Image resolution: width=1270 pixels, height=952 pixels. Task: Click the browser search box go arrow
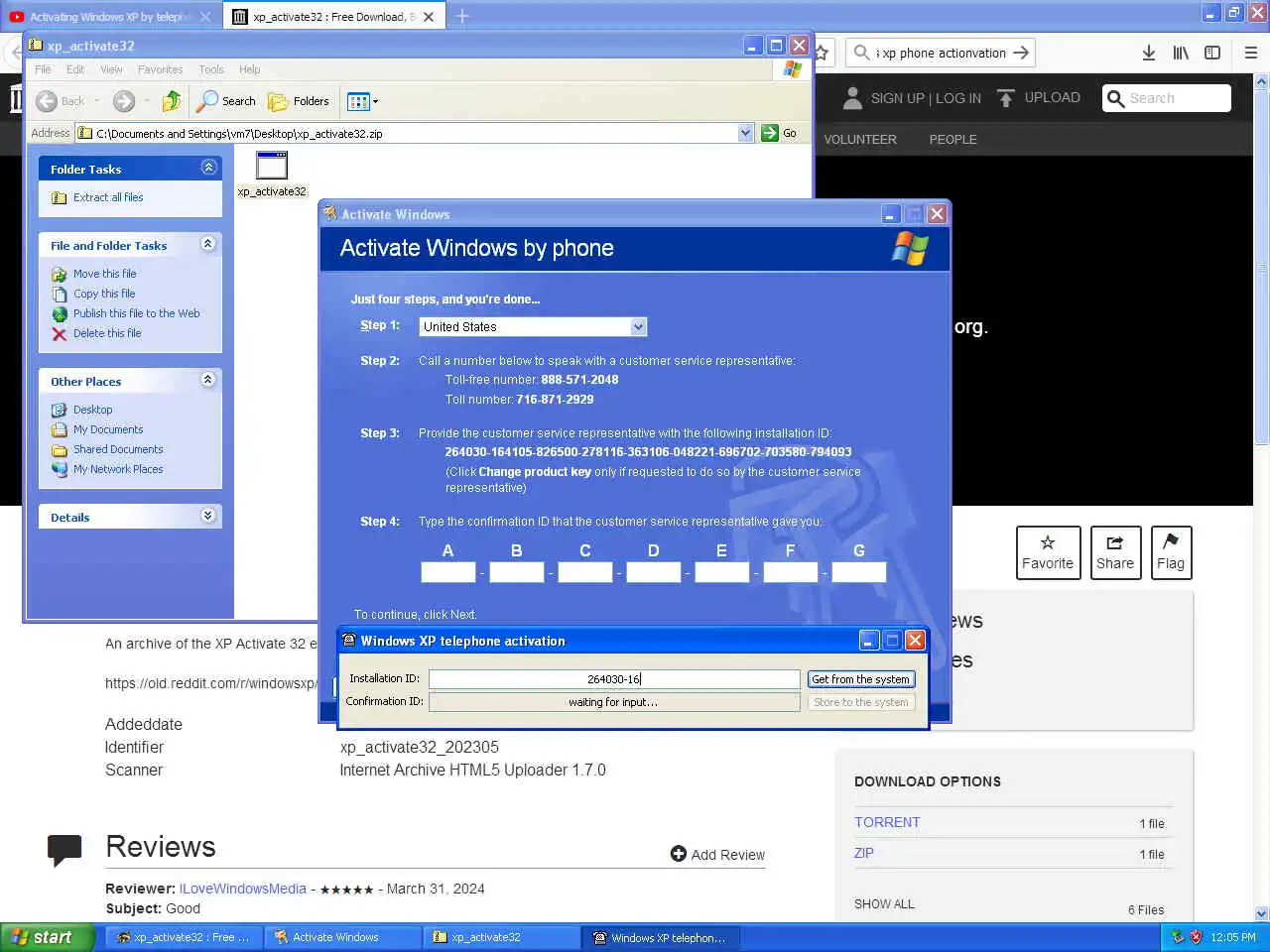[x=1021, y=53]
